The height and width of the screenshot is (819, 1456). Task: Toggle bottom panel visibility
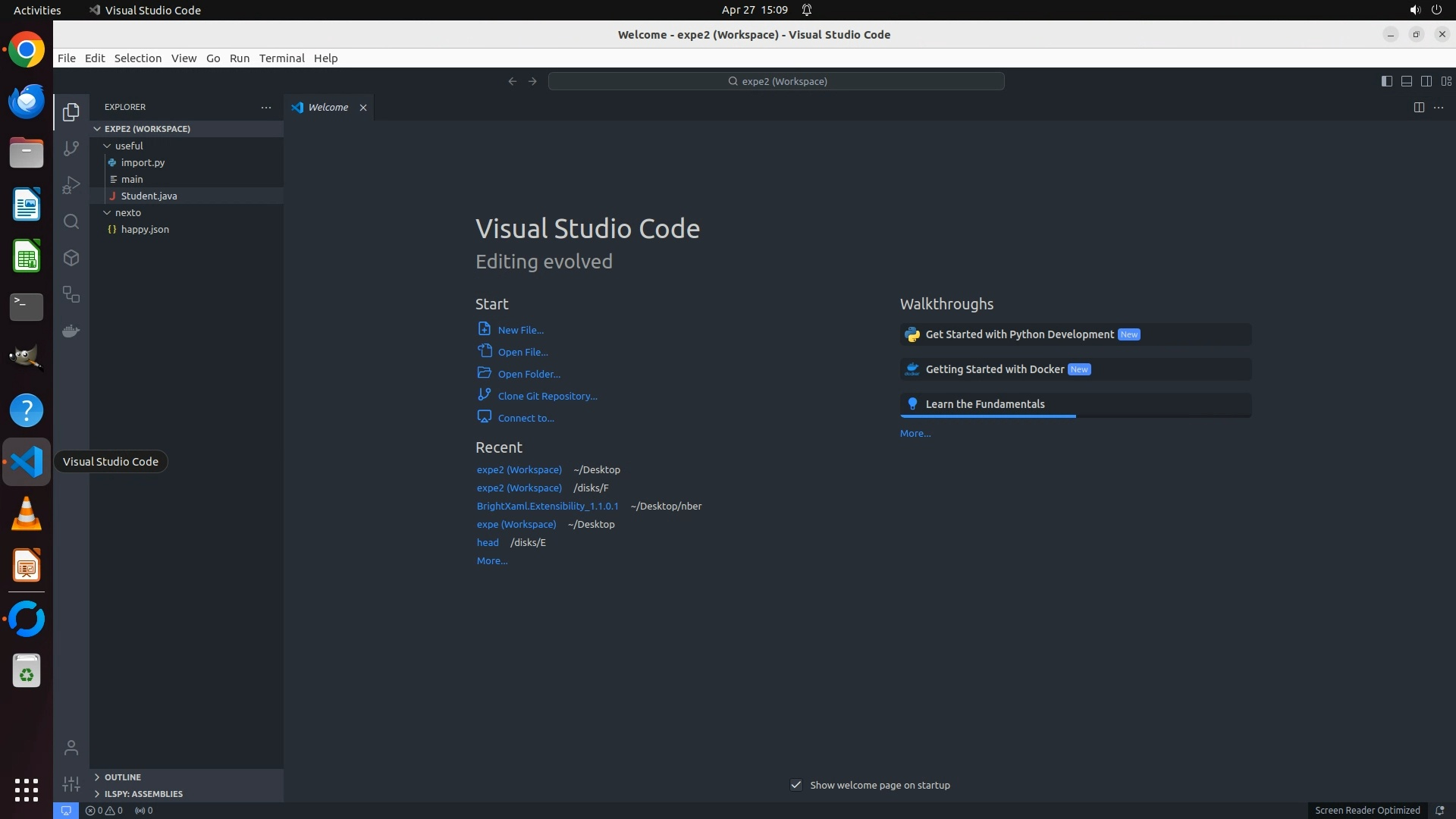(x=1406, y=81)
